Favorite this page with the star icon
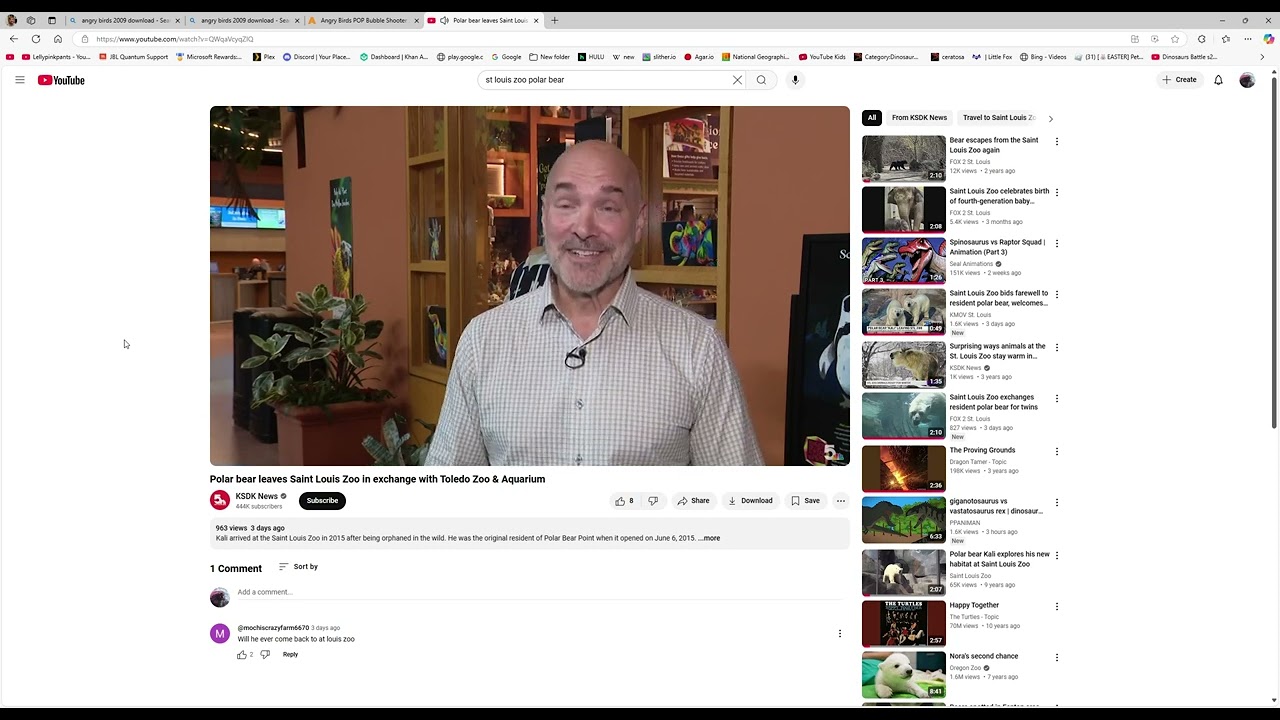Screen dimensions: 1280x720 pos(1175,39)
